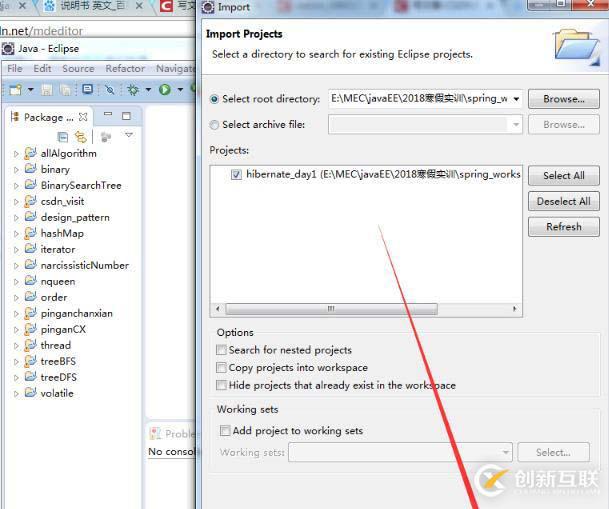This screenshot has width=609, height=509.
Task: Click the projects list scroll right arrow
Action: 514,309
